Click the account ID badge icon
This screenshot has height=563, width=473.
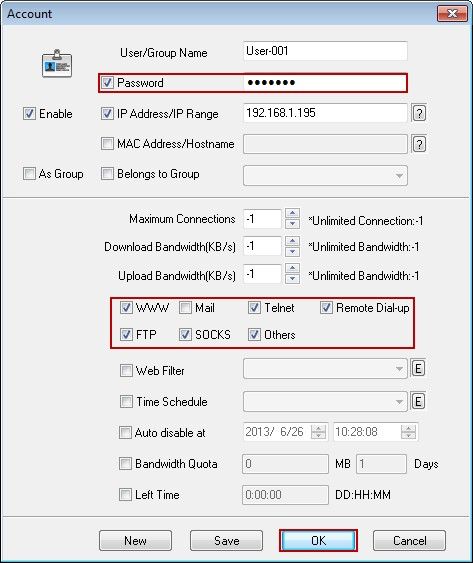[x=57, y=64]
